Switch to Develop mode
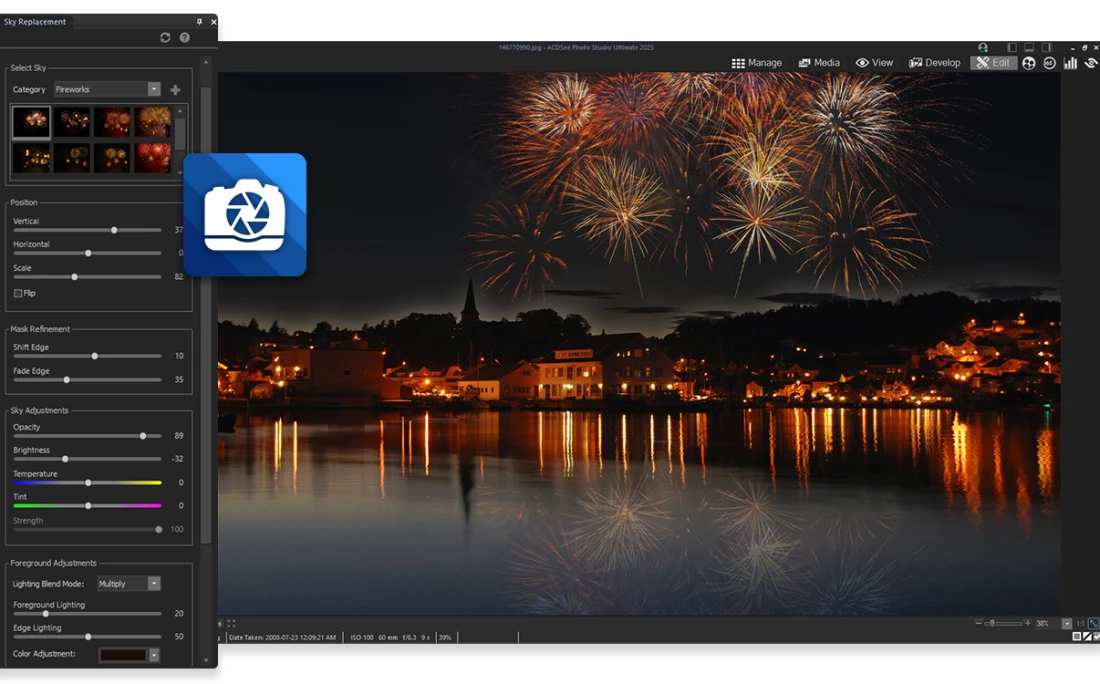 (934, 63)
